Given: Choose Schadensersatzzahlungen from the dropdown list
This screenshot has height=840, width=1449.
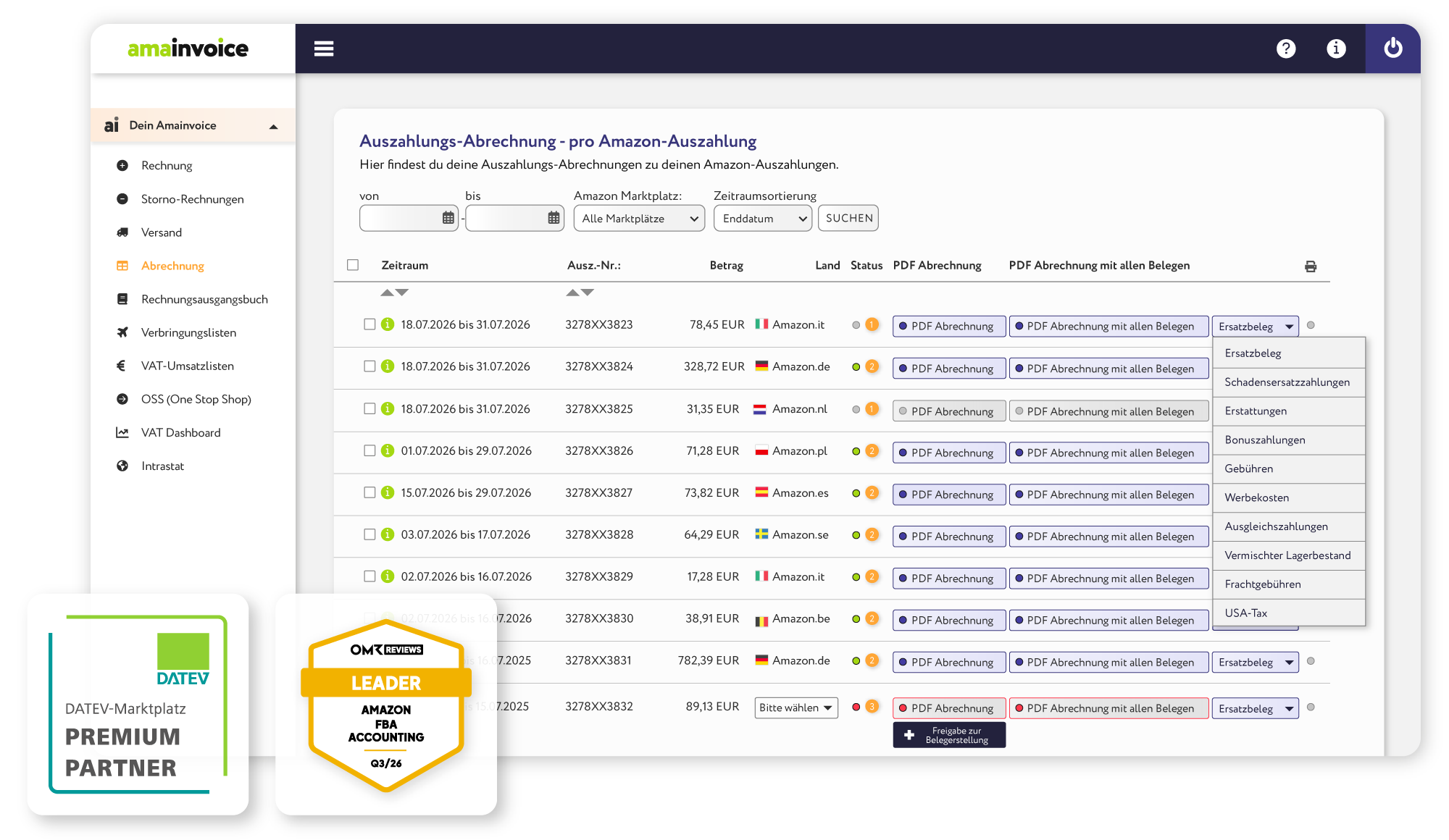Looking at the screenshot, I should coord(1289,382).
